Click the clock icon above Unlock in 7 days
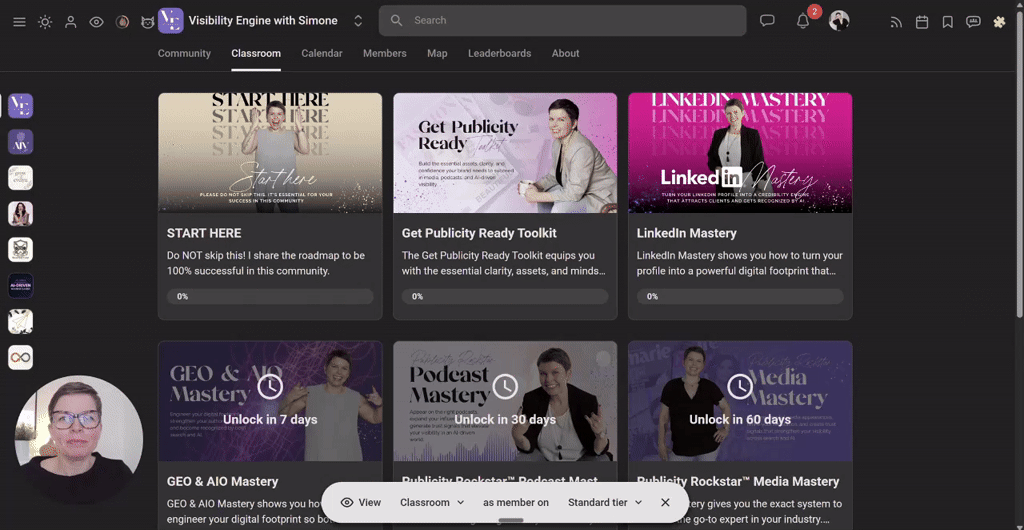 [x=270, y=387]
